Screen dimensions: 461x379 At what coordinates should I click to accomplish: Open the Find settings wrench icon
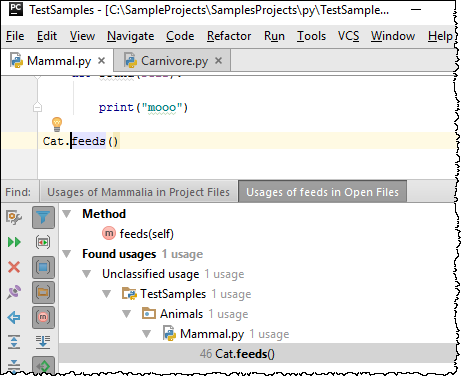pos(14,217)
